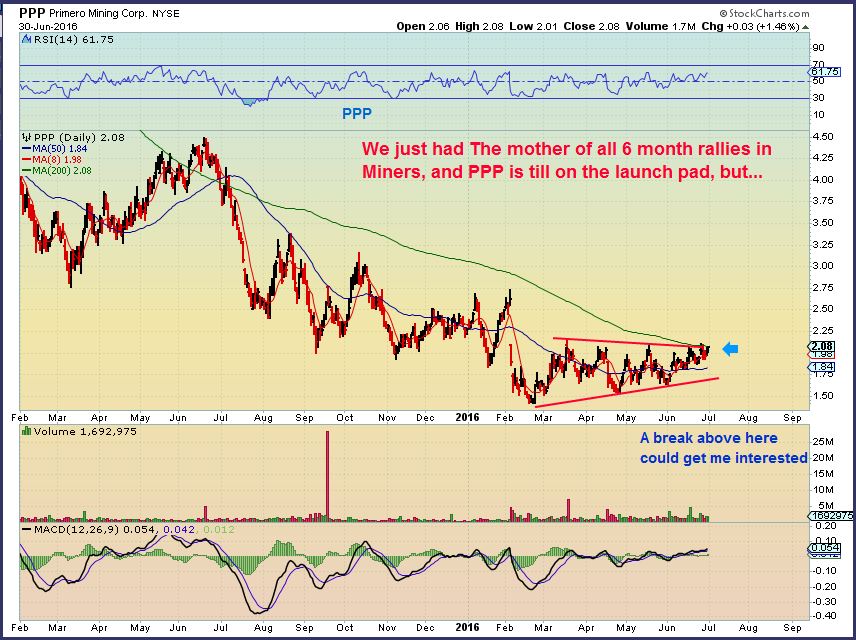Screen dimensions: 856x640
Task: Click the MA(200) 2.08 legend label
Action: pyautogui.click(x=62, y=170)
